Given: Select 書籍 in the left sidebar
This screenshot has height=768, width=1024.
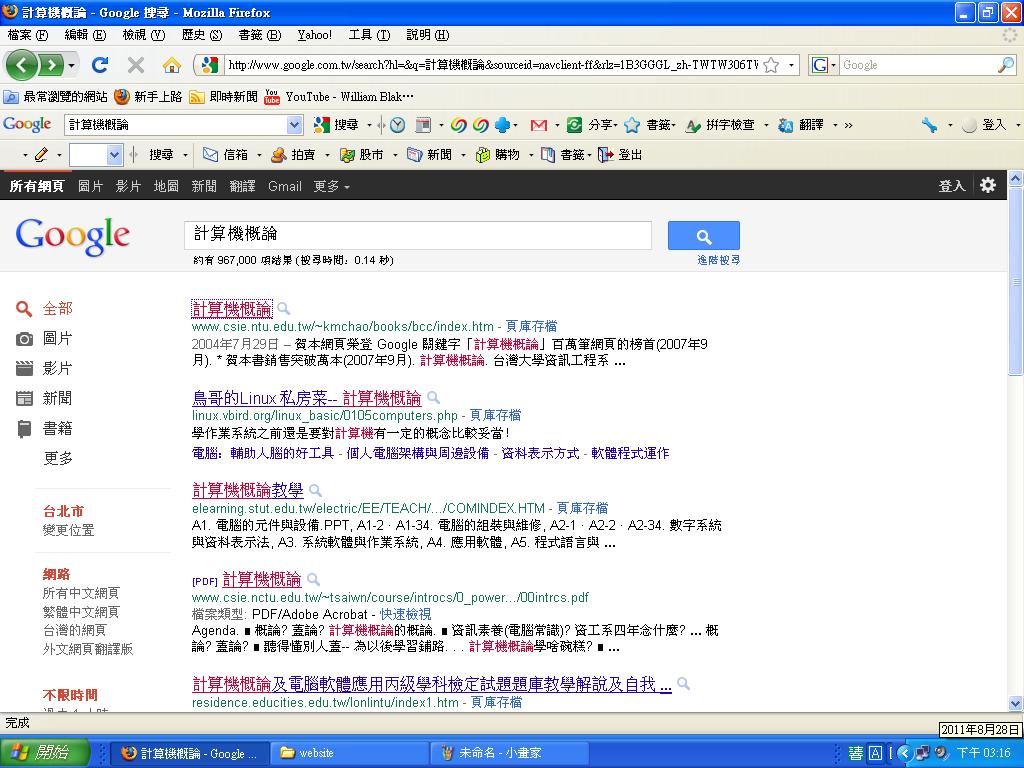Looking at the screenshot, I should pos(57,428).
